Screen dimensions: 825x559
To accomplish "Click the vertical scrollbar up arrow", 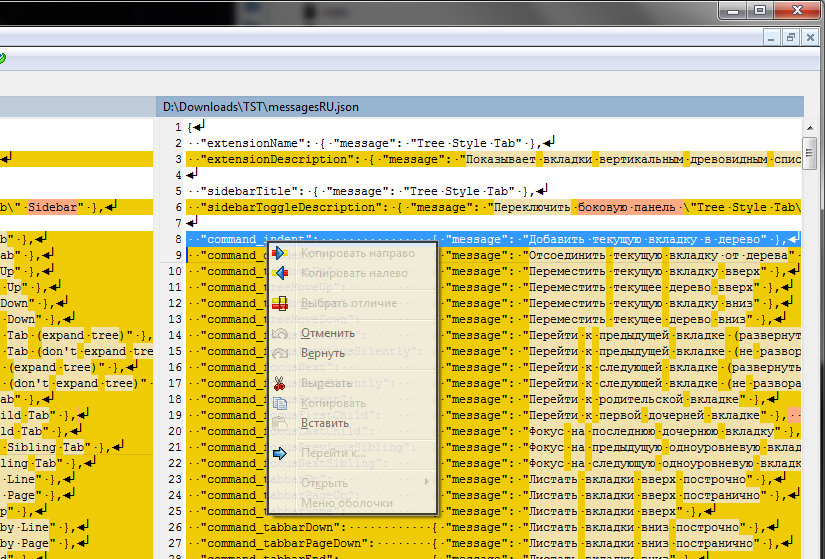I will (x=810, y=128).
